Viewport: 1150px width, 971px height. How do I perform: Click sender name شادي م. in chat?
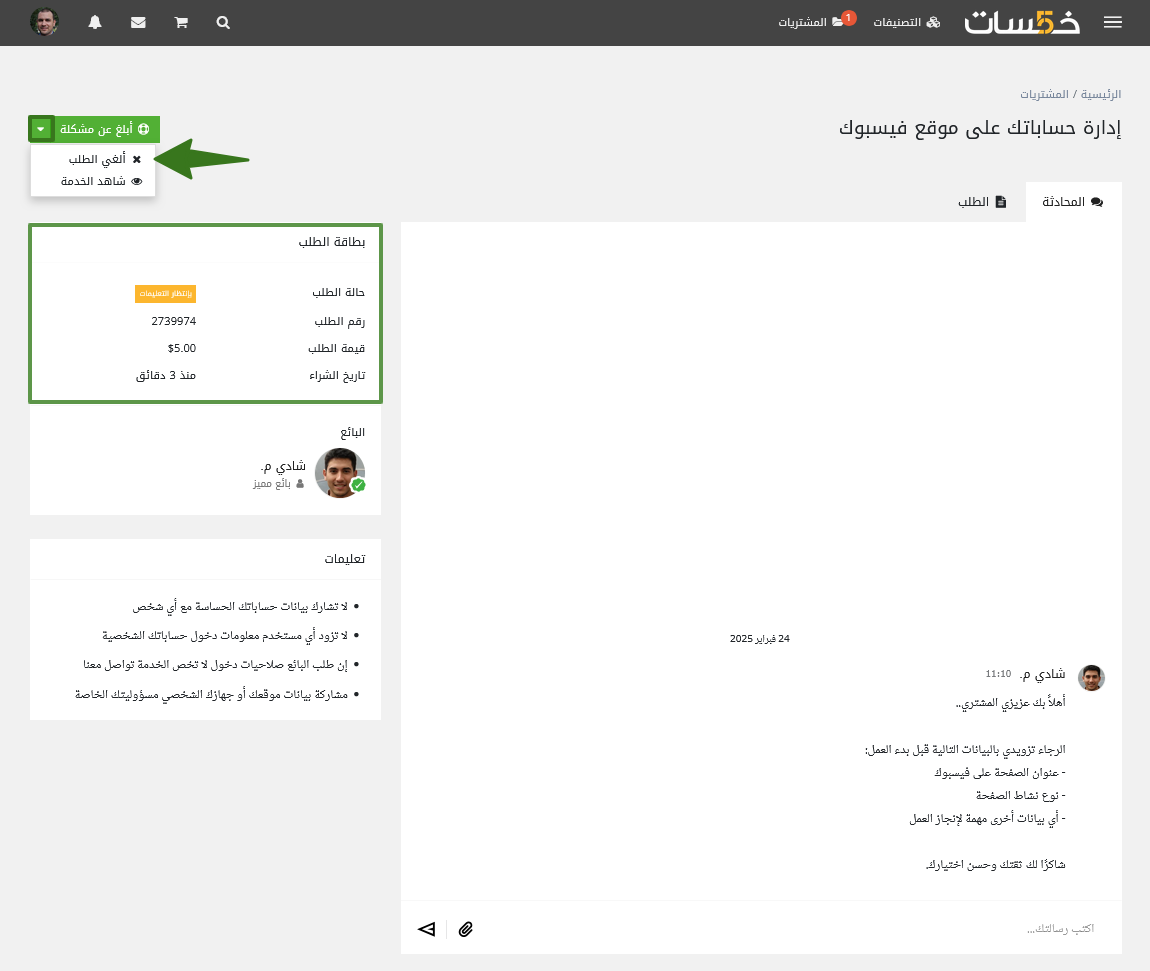[x=1042, y=674]
